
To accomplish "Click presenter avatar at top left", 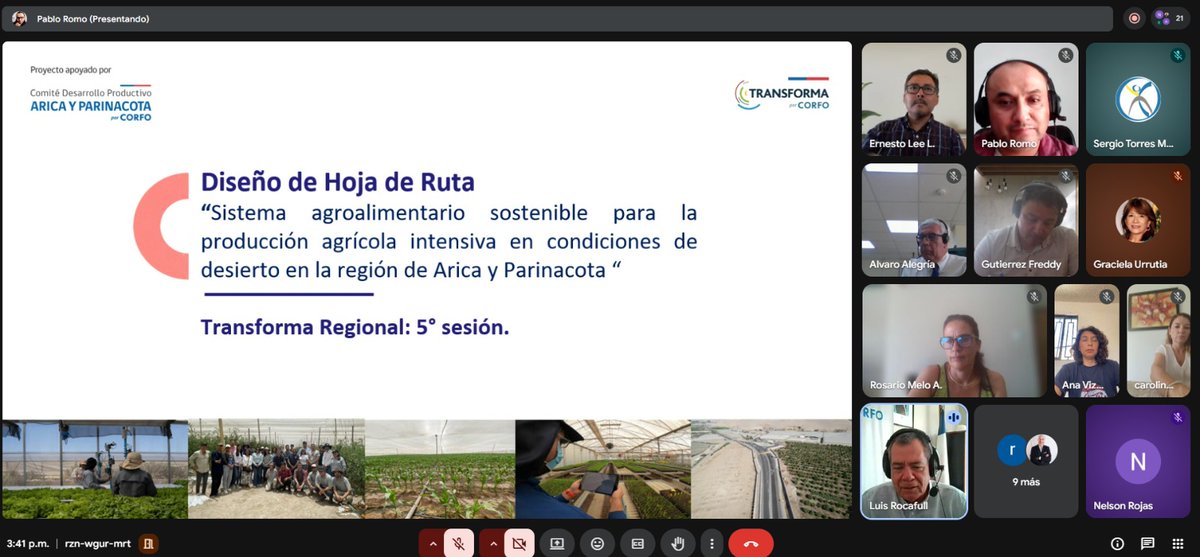I will [19, 18].
